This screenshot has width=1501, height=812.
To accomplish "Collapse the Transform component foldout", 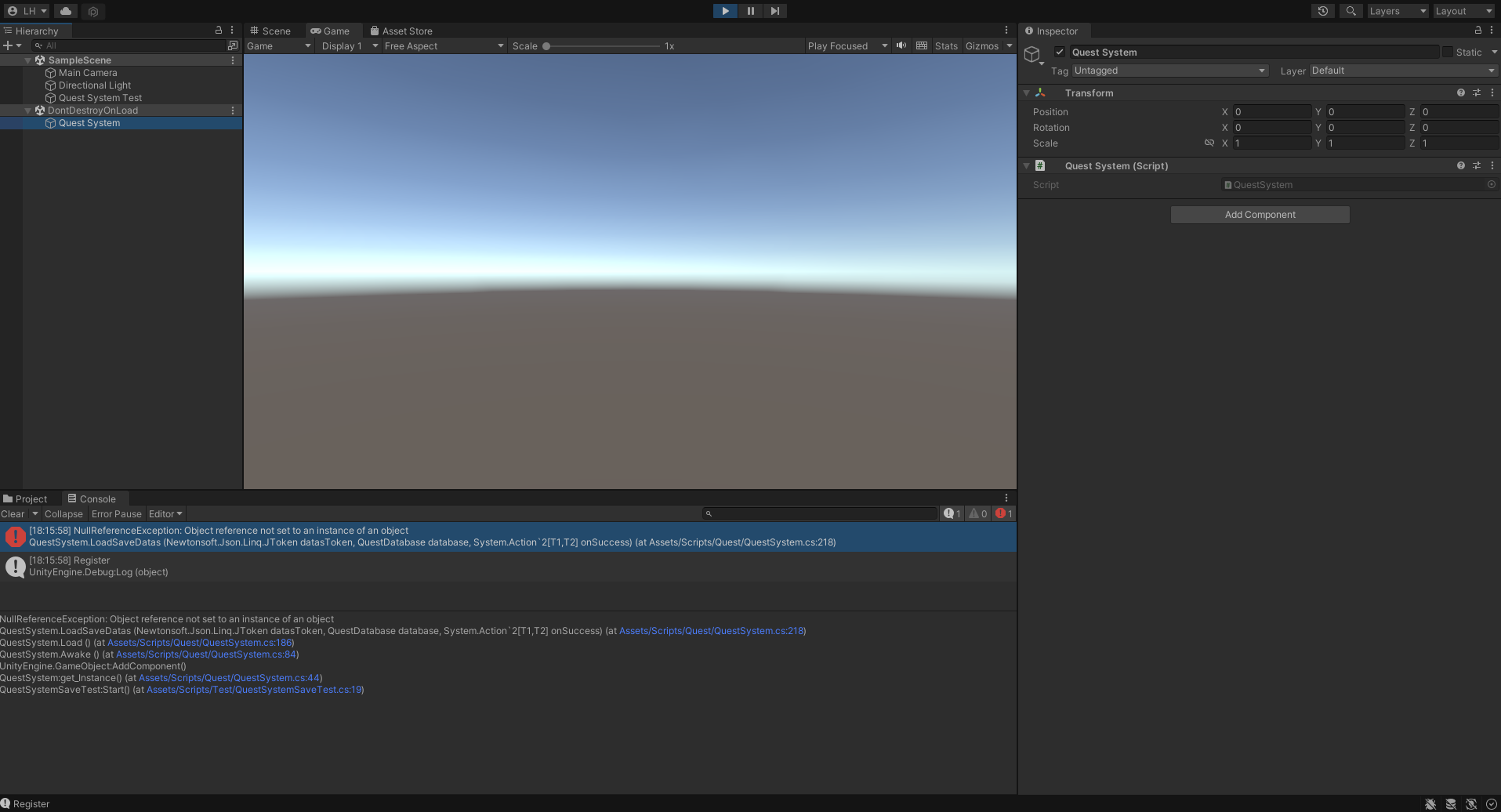I will [x=1026, y=93].
